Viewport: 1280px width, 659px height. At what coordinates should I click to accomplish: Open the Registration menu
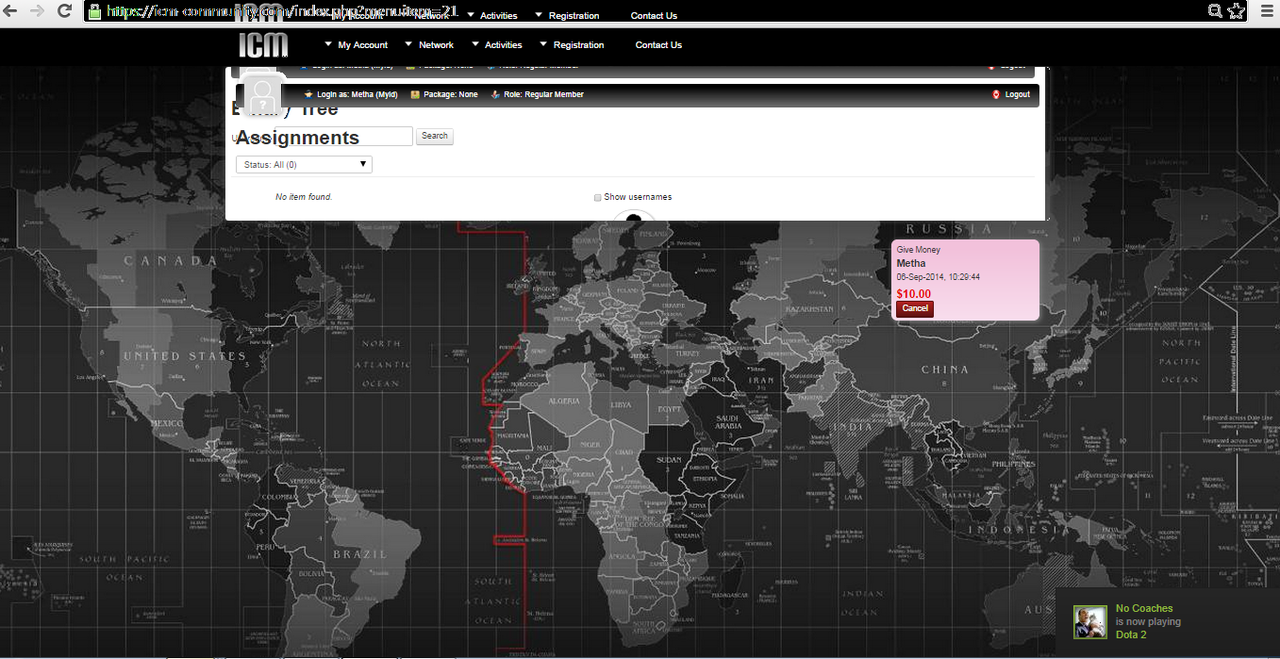click(579, 45)
